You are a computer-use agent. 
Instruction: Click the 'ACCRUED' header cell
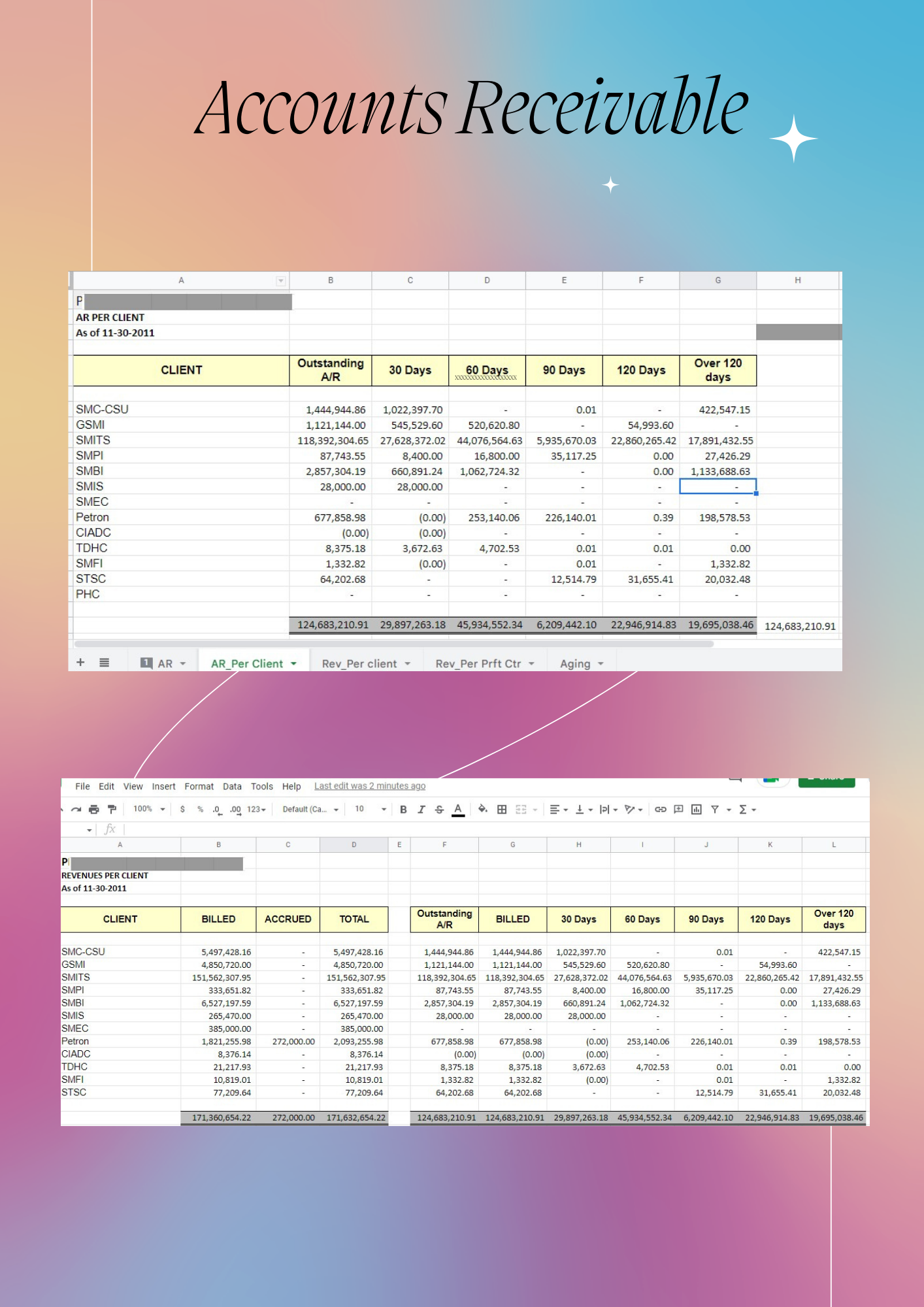pos(288,919)
